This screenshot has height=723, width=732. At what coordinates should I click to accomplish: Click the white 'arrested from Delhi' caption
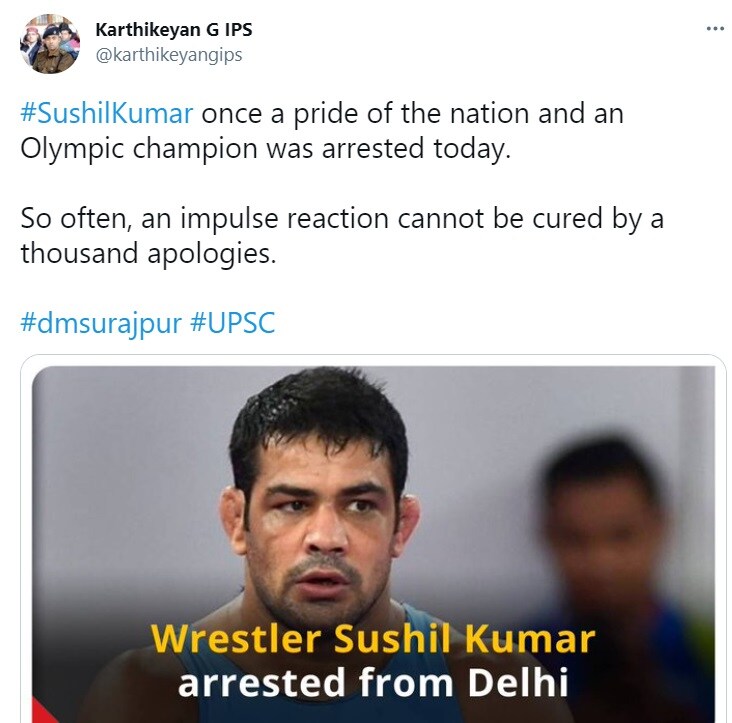coord(373,682)
